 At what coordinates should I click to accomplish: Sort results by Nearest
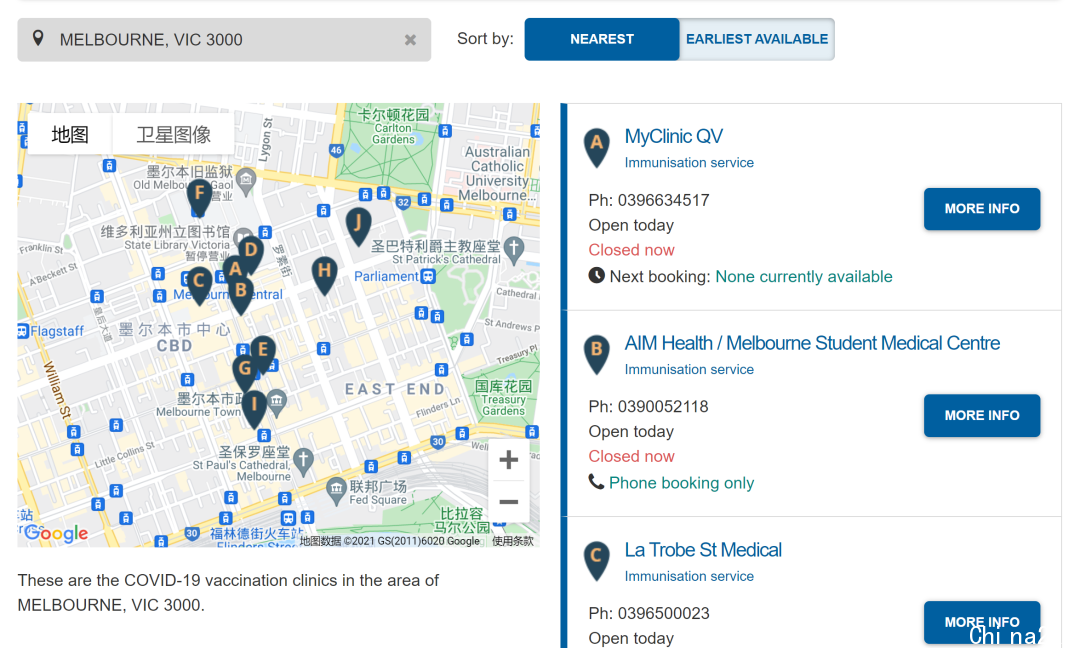602,39
